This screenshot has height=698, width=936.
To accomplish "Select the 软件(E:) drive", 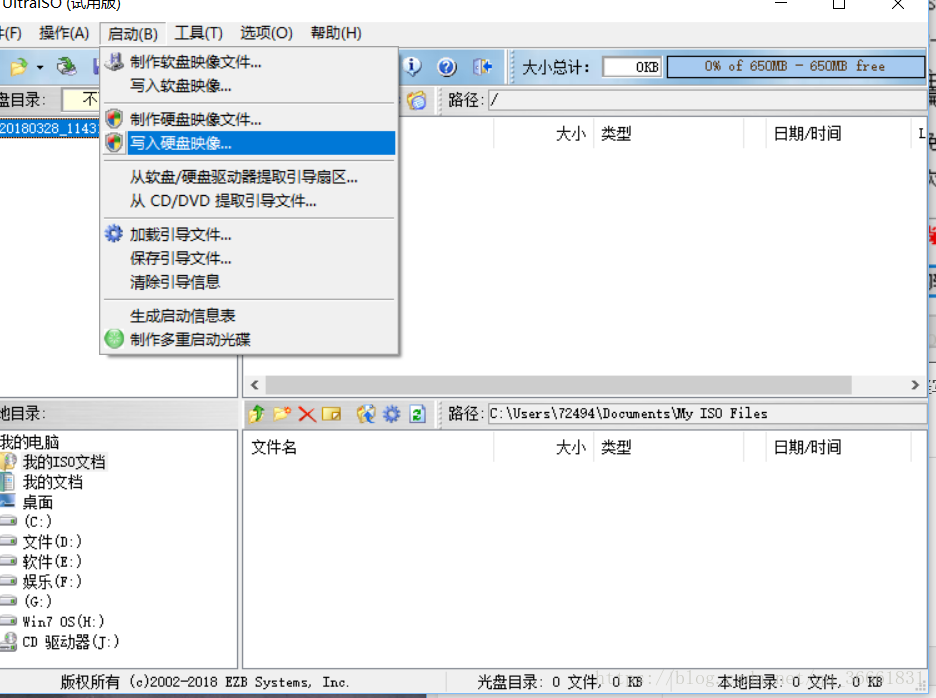I will [52, 561].
